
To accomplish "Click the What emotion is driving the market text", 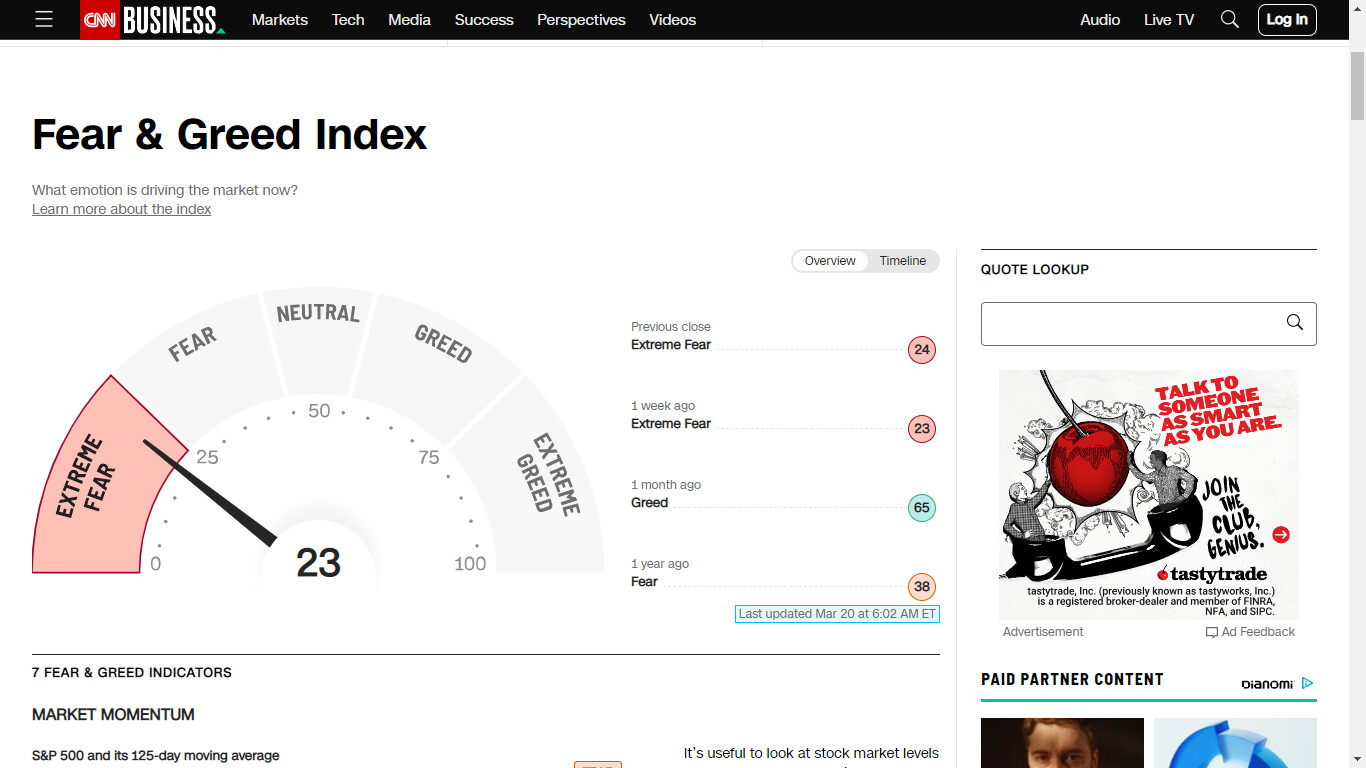I will point(165,190).
